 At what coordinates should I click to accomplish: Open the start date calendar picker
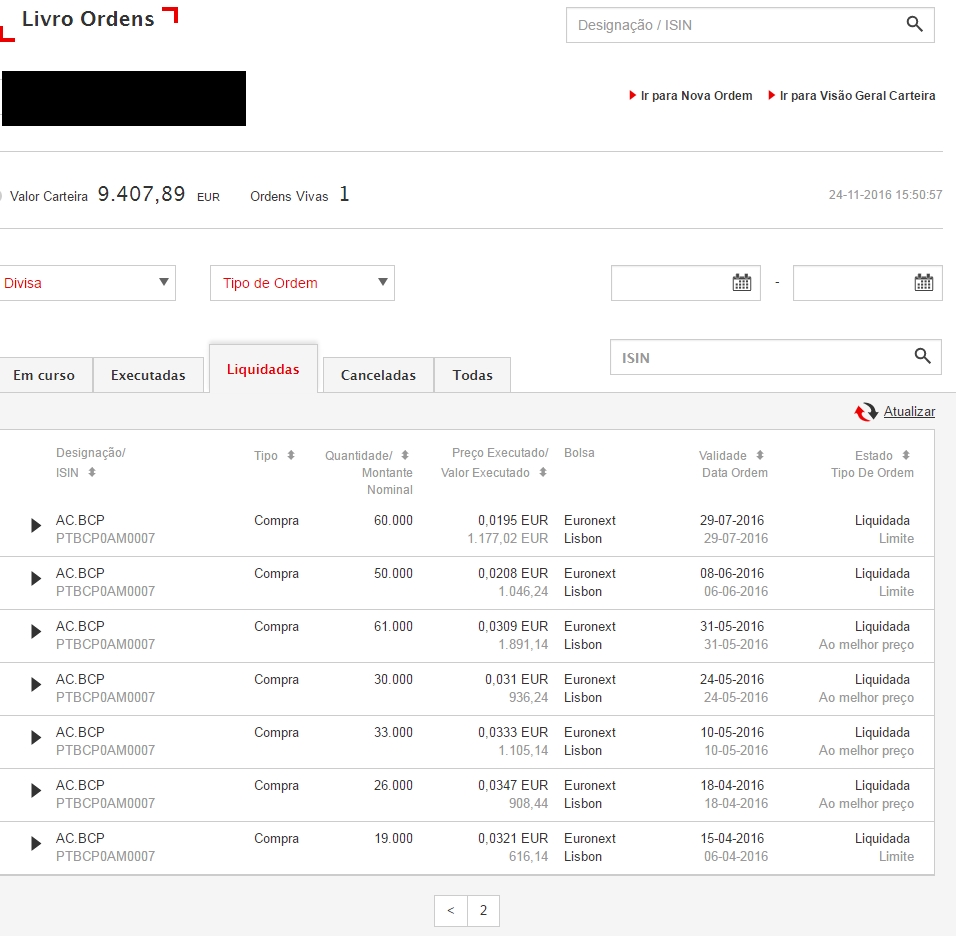pos(741,283)
